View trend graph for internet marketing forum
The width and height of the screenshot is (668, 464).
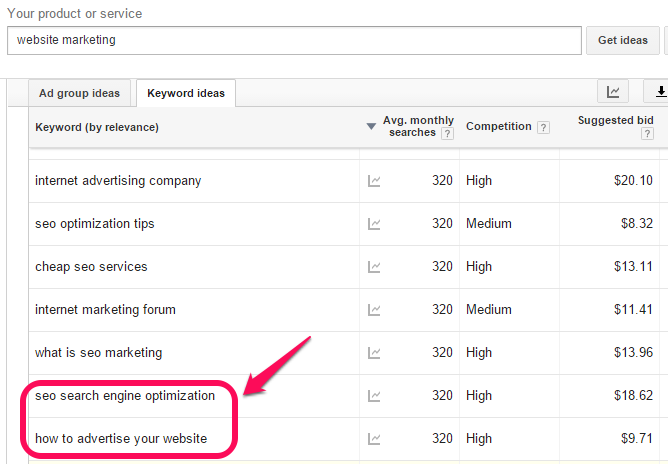coord(374,310)
